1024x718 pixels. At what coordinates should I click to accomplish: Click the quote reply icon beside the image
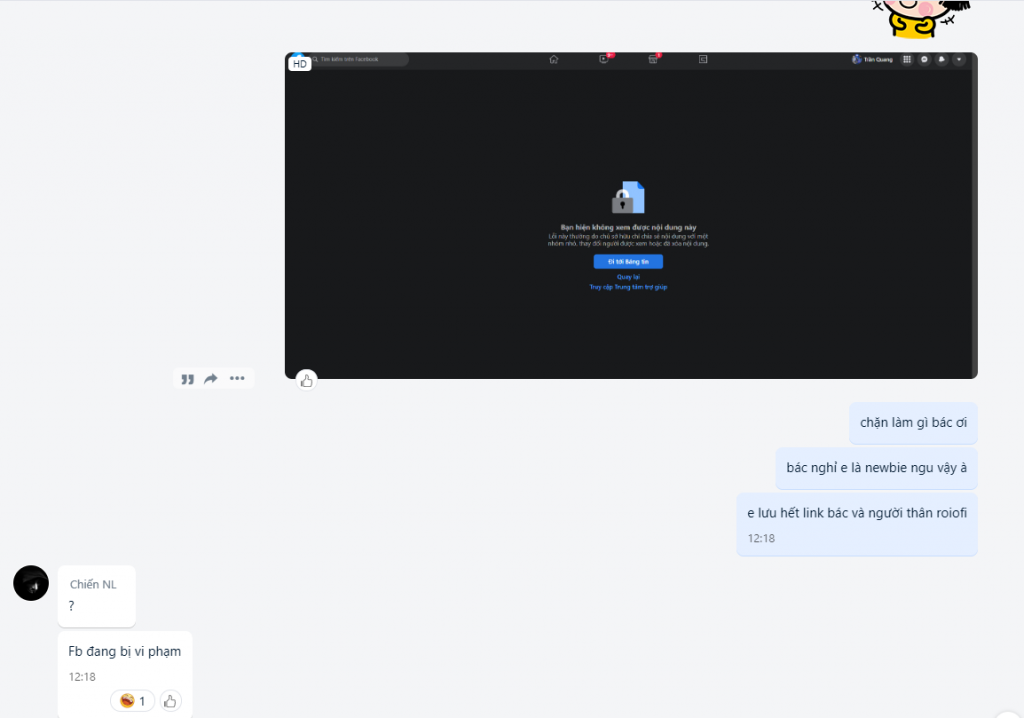point(187,379)
